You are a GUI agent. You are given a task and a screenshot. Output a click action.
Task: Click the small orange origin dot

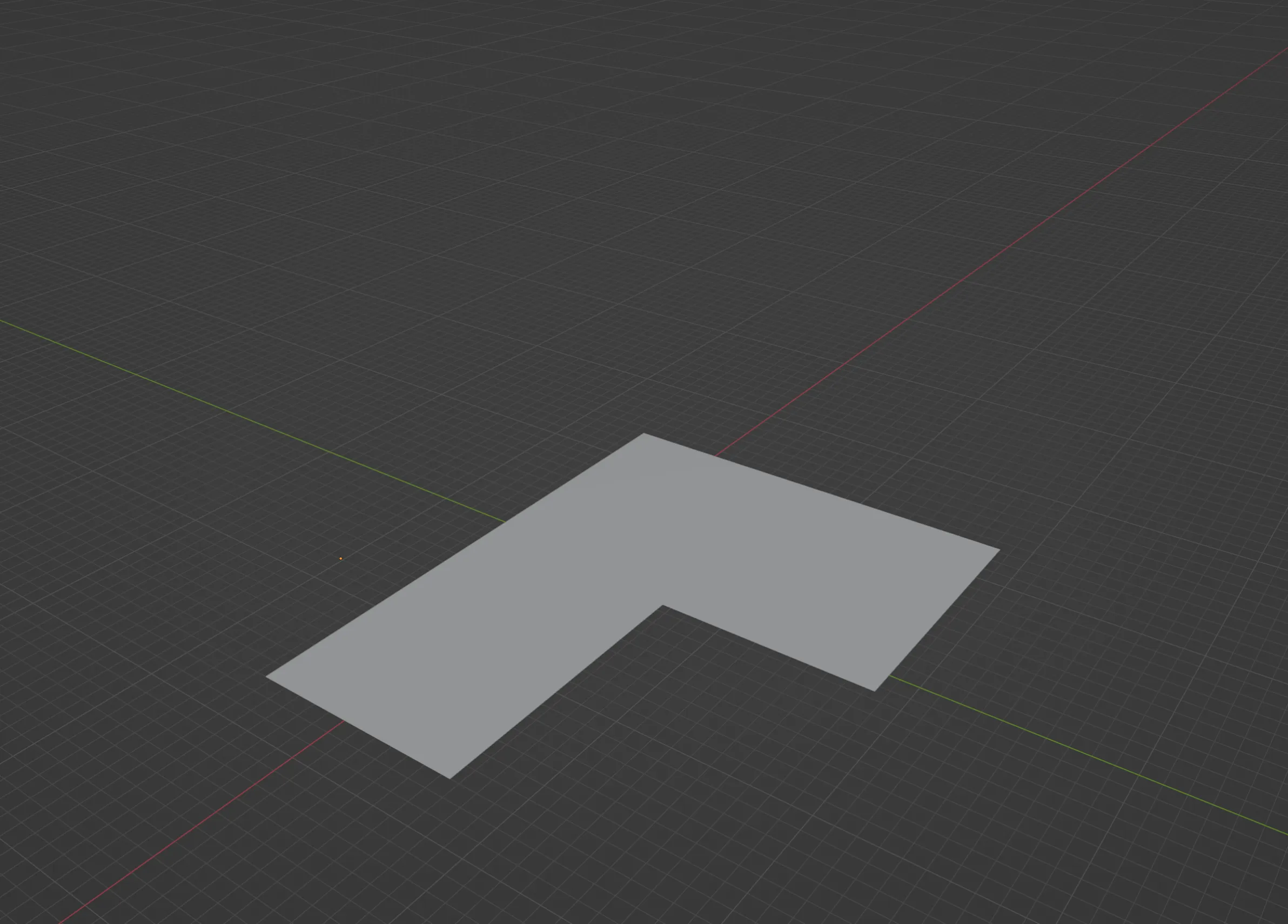341,558
